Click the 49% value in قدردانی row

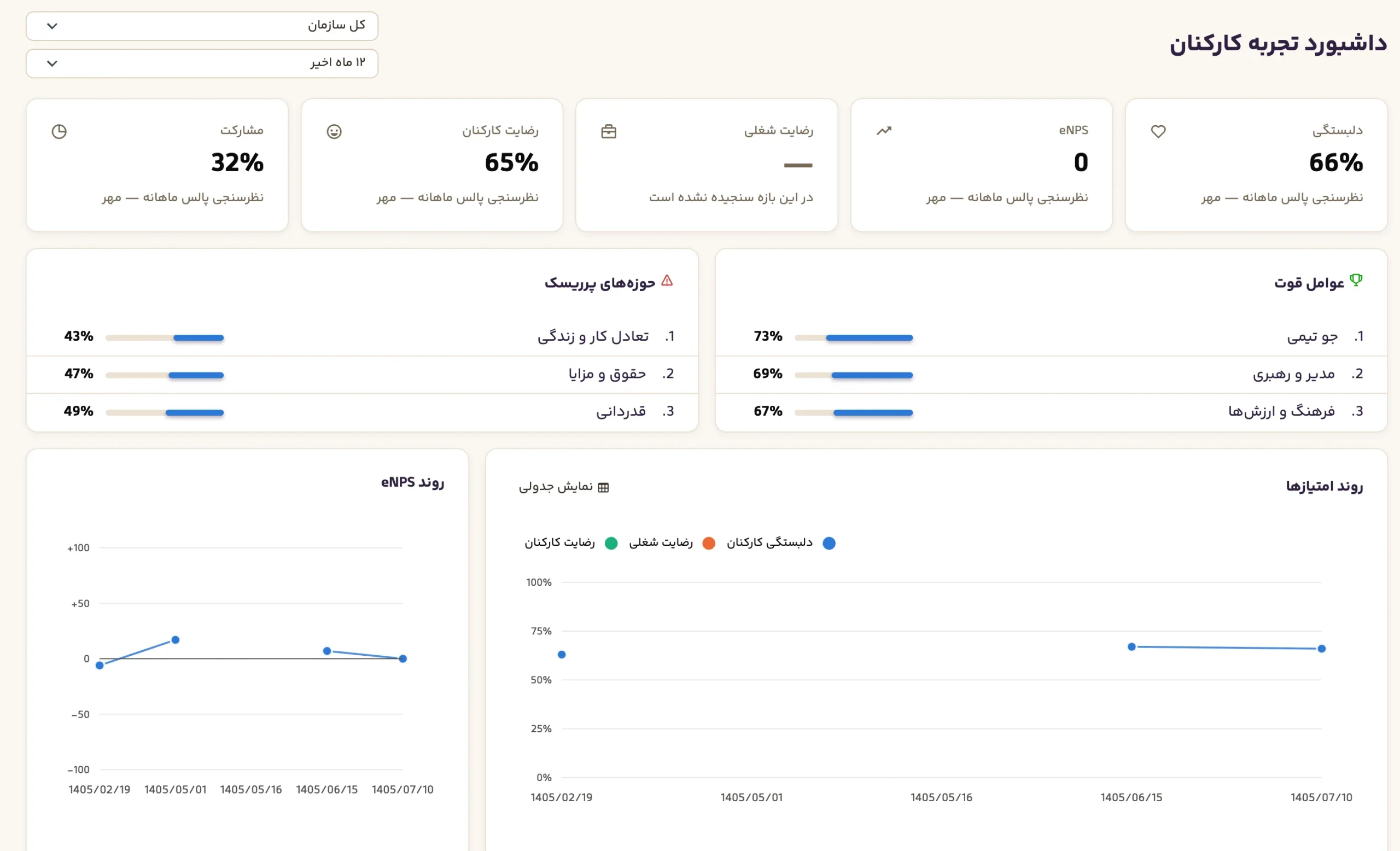click(78, 411)
